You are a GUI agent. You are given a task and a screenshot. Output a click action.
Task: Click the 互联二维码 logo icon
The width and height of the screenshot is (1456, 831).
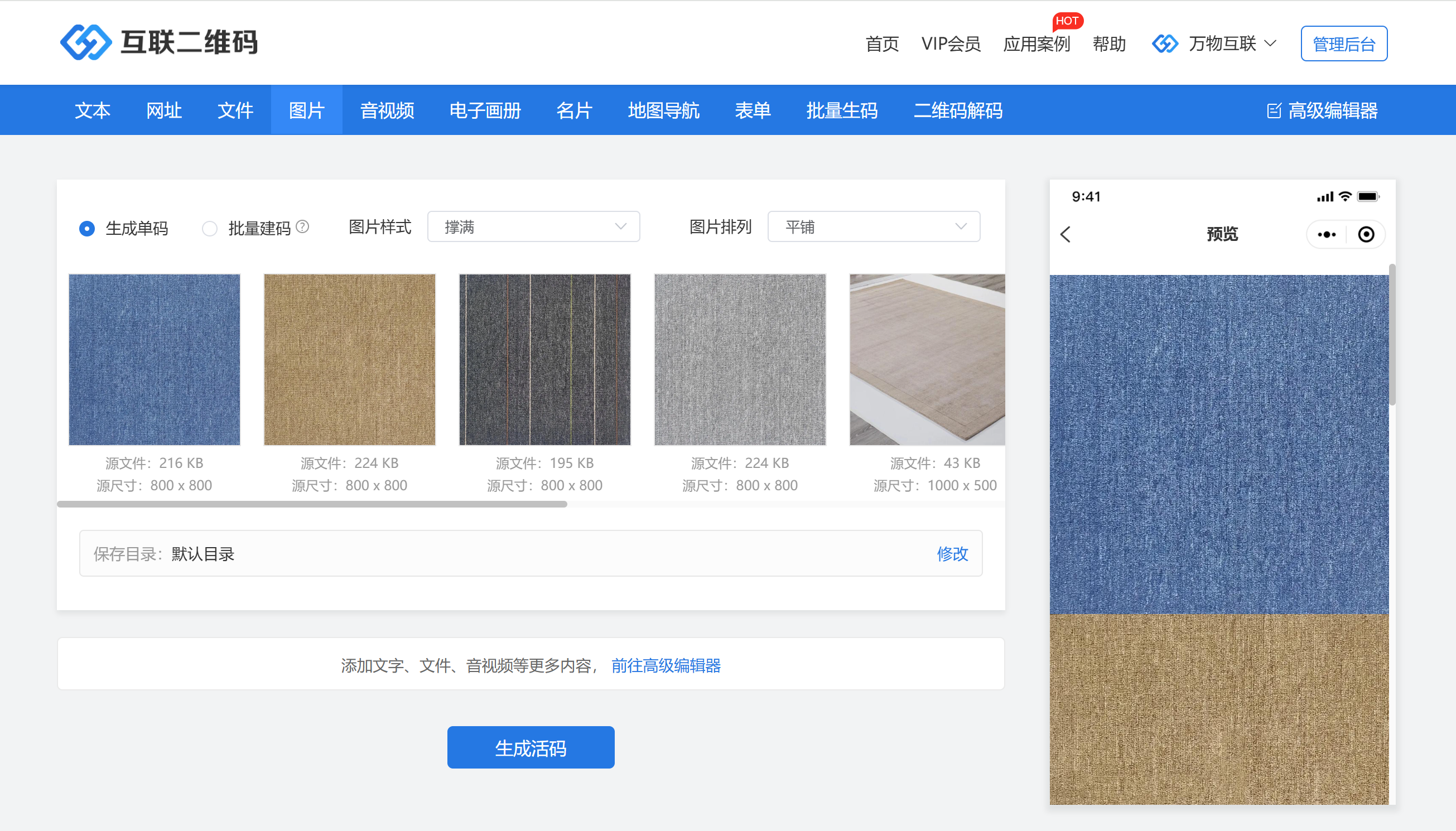[85, 42]
